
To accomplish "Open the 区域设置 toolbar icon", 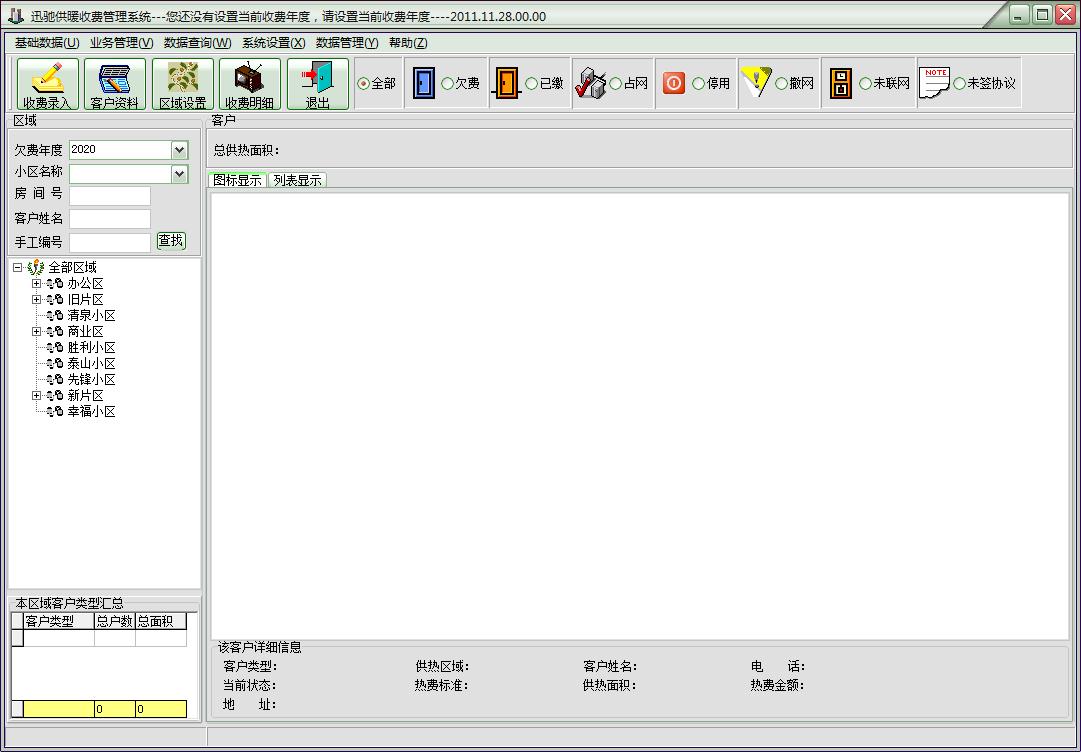I will pyautogui.click(x=183, y=83).
